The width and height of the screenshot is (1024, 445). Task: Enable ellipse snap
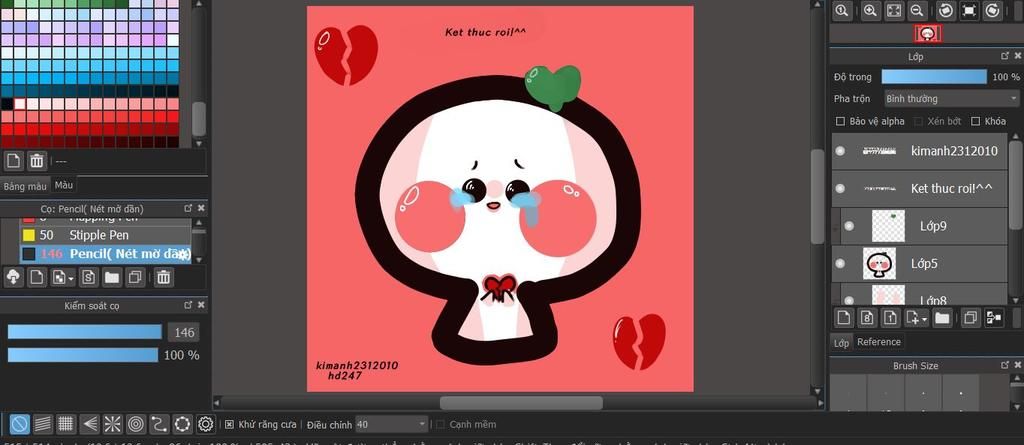(182, 424)
